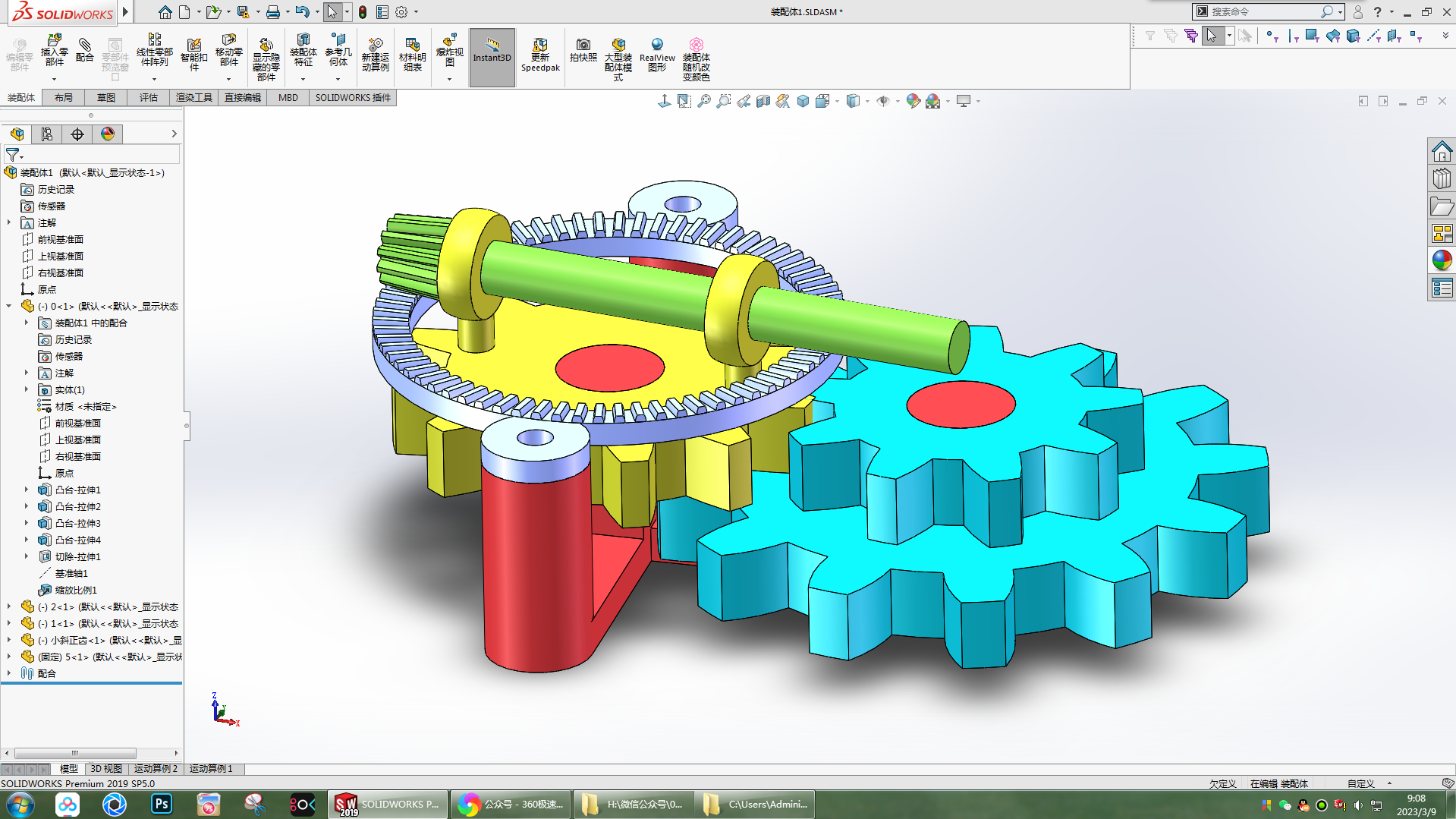The image size is (1456, 819).
Task: Open the Hide/Show Items dropdown arrow beside the eye icon
Action: 898,101
